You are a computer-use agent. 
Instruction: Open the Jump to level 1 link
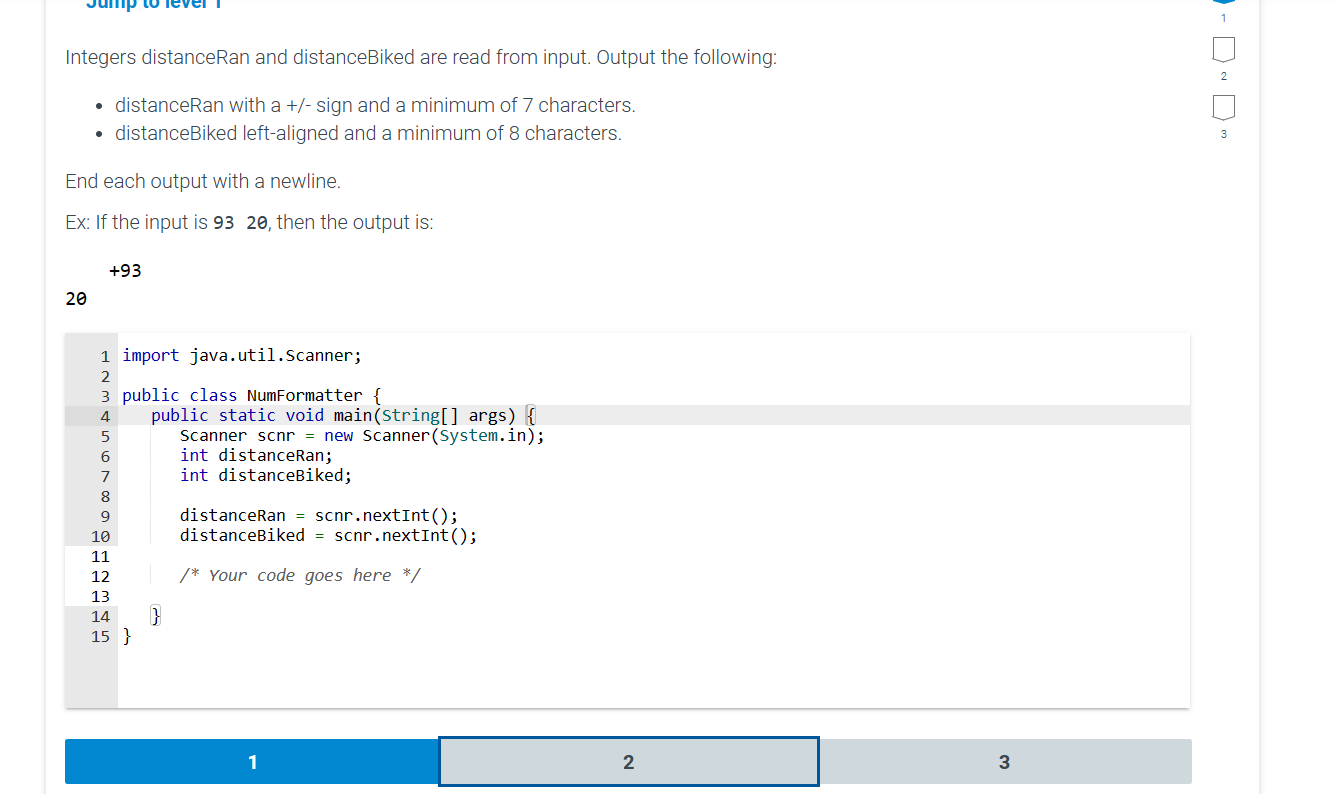pyautogui.click(x=150, y=5)
